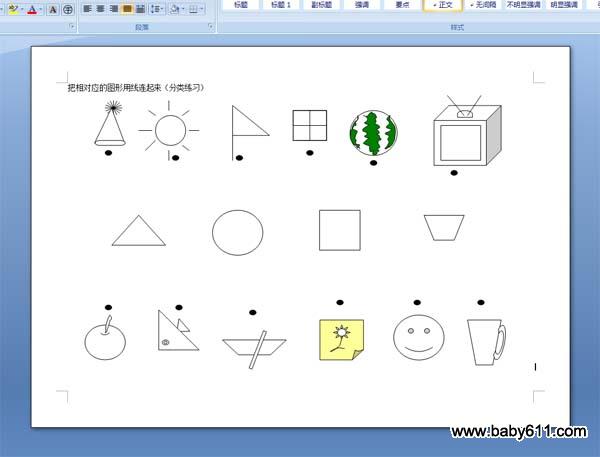Viewport: 600px width, 457px height.
Task: Select the 正文 style
Action: (441, 5)
